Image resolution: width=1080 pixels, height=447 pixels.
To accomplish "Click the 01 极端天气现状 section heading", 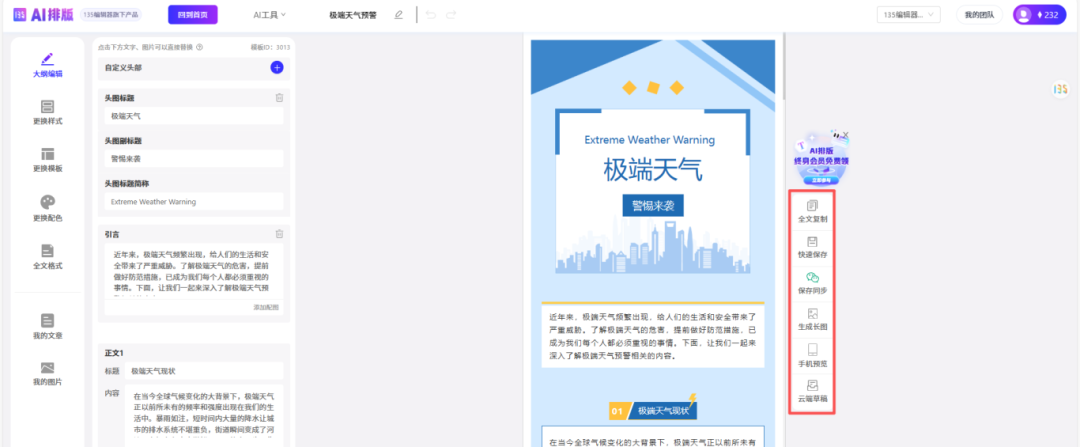I will pos(653,410).
